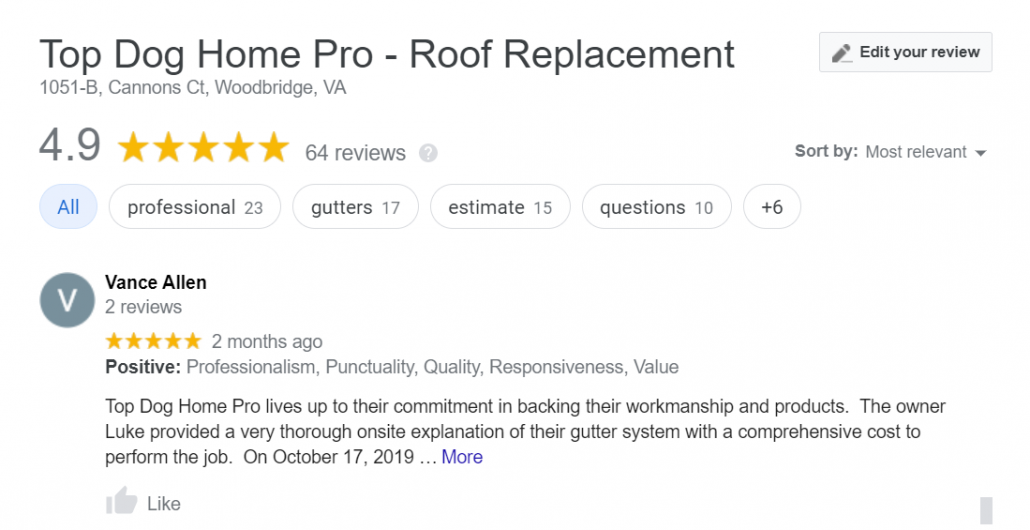Click the help question mark beside 64 reviews
This screenshot has width=1030, height=530.
click(x=428, y=153)
